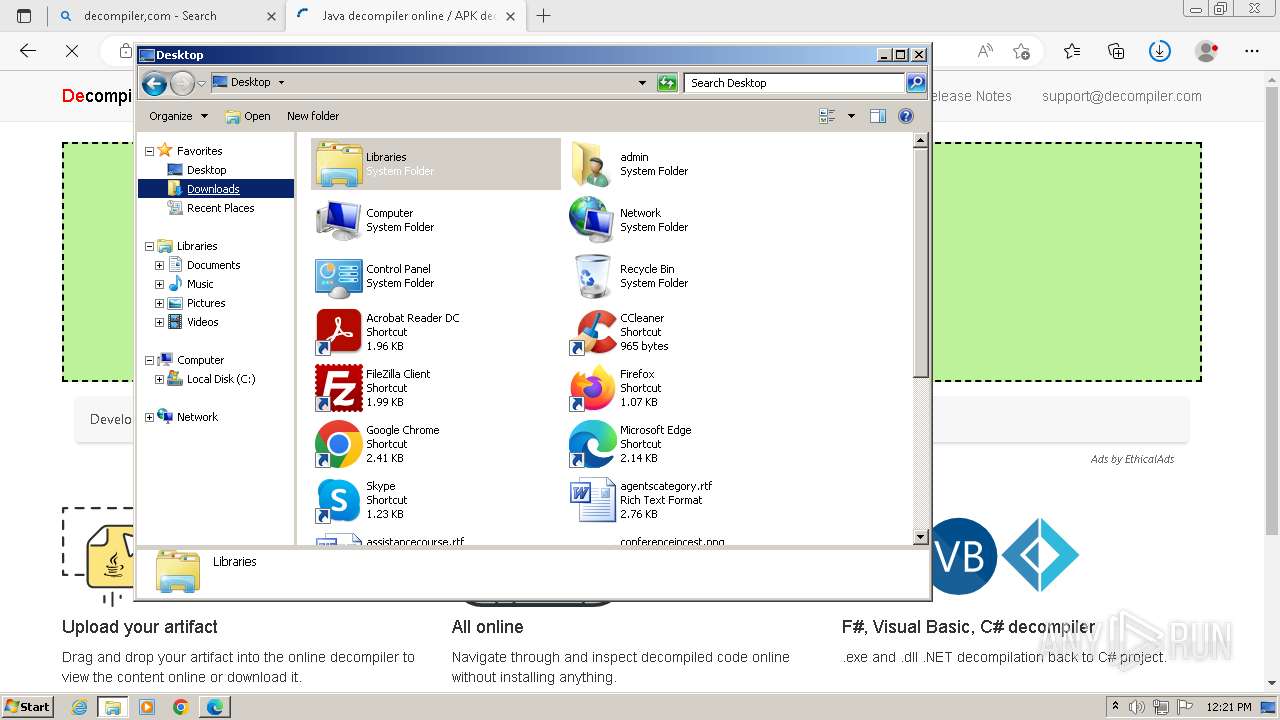This screenshot has width=1280, height=720.
Task: Expand the Desktop breadcrumb arrow
Action: [x=281, y=83]
